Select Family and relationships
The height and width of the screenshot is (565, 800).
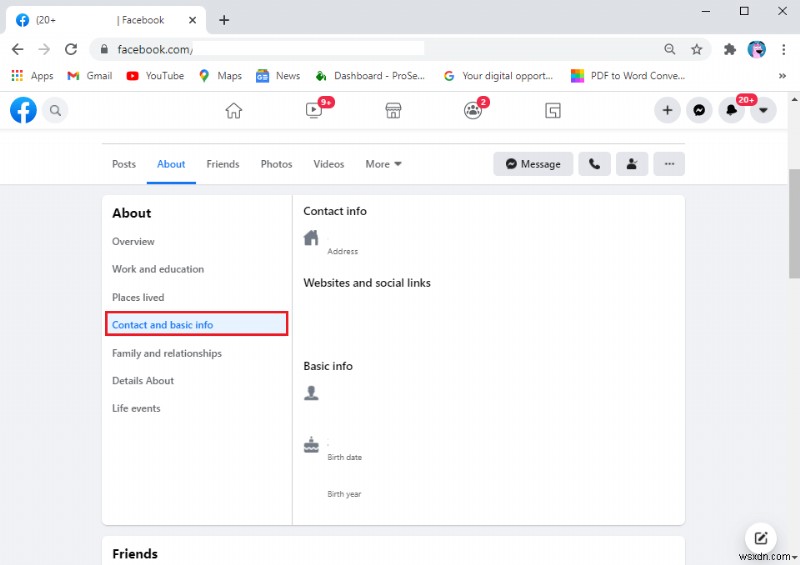click(x=167, y=353)
